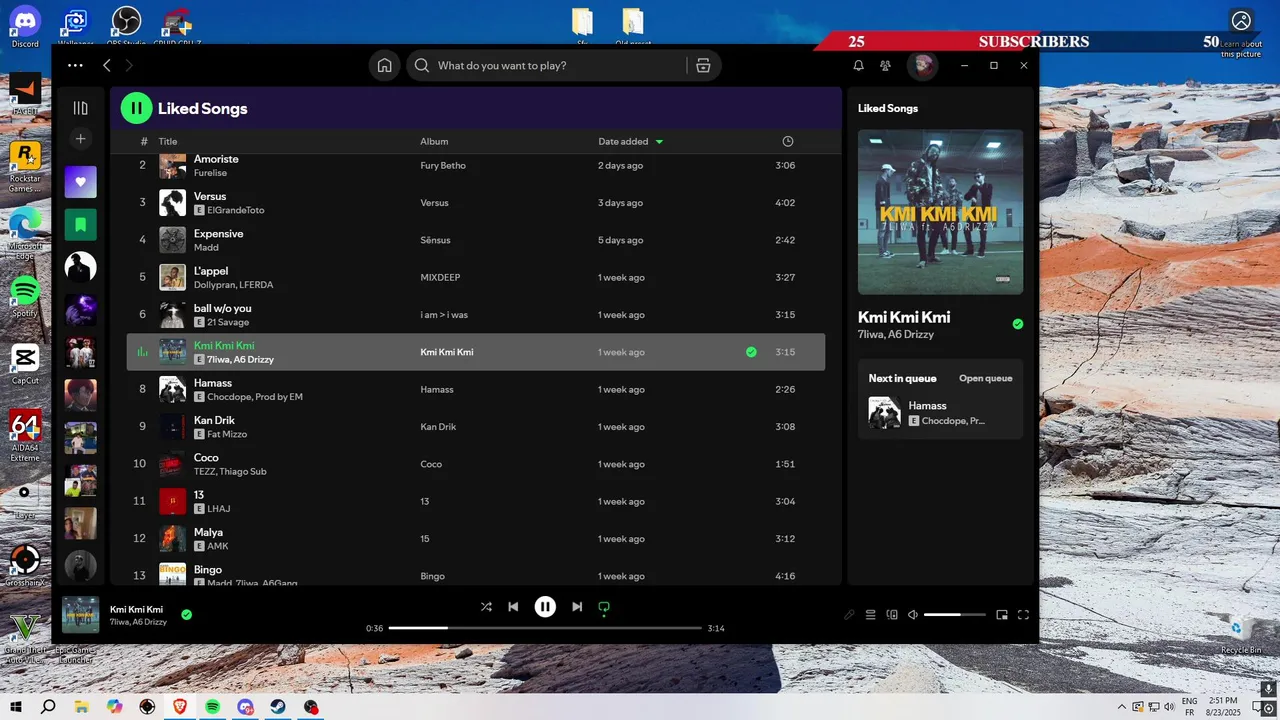Open the three-dots app menu
The height and width of the screenshot is (720, 1280).
[75, 66]
